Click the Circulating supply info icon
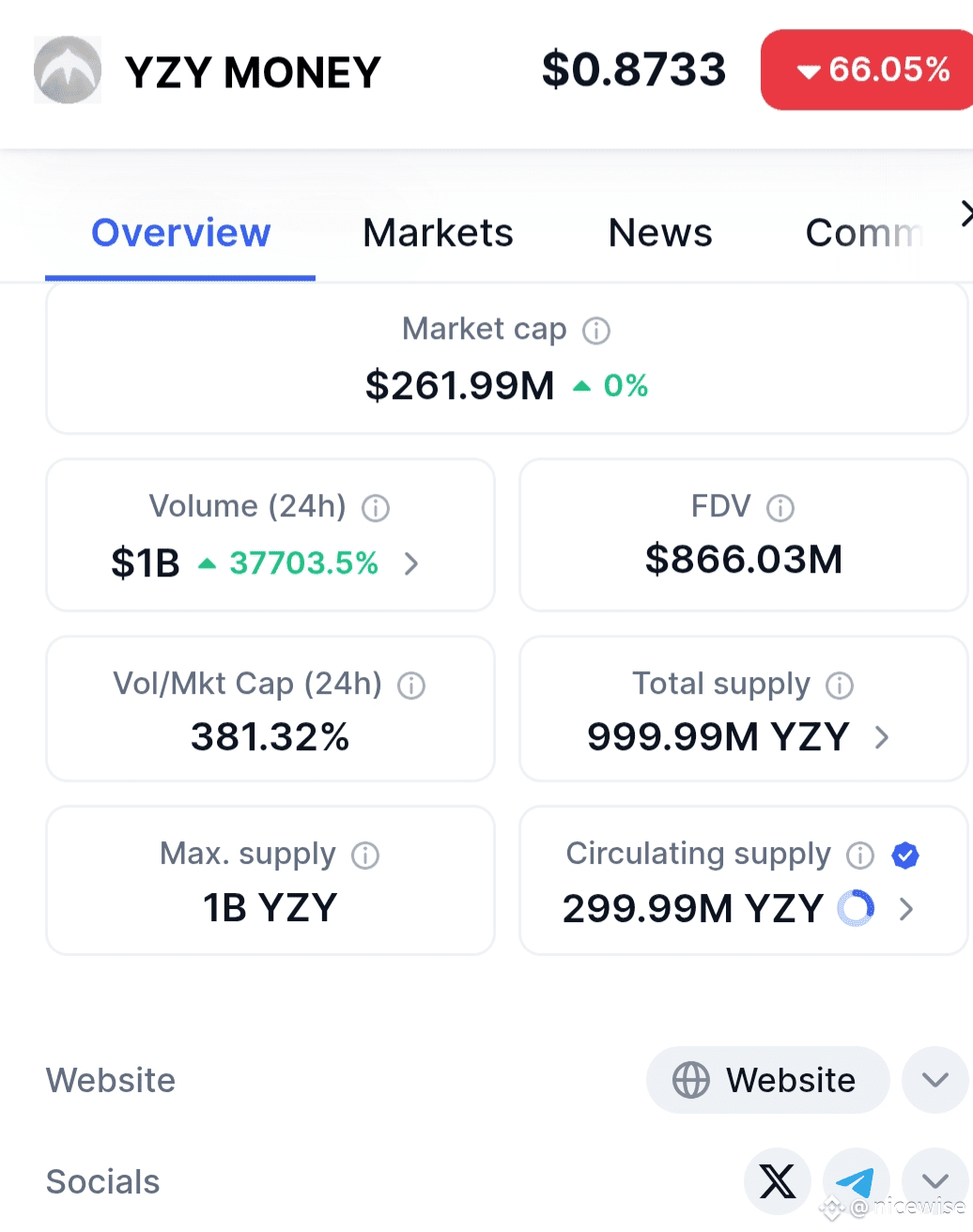 coord(860,855)
